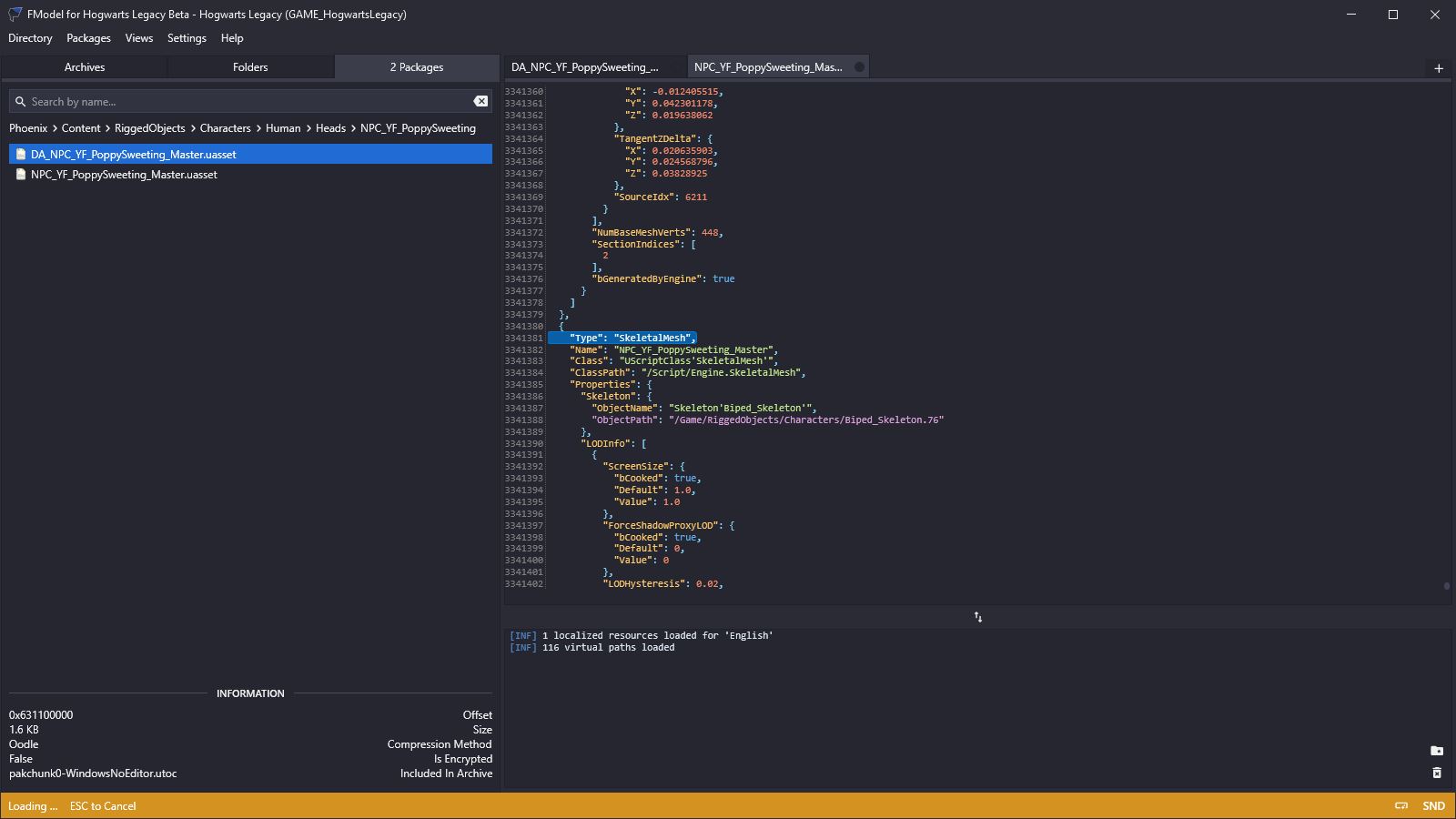Screen dimensions: 1456x819
Task: Click ESC to Cancel in status bar
Action: pyautogui.click(x=103, y=806)
